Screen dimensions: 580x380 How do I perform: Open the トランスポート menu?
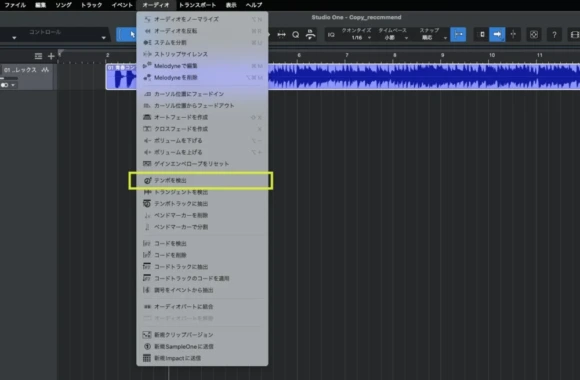coord(198,5)
